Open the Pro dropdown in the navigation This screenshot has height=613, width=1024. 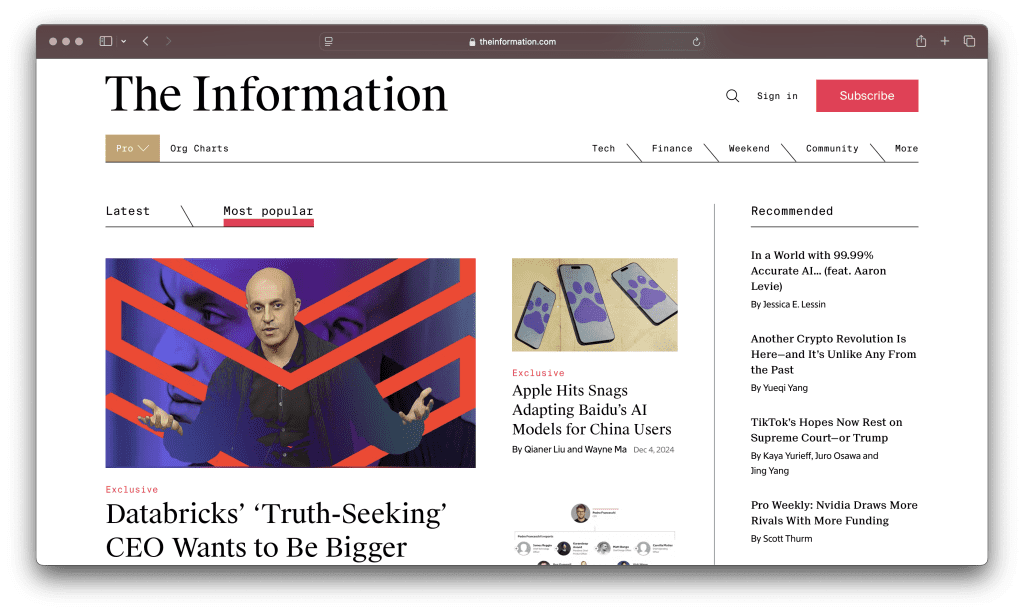coord(131,148)
